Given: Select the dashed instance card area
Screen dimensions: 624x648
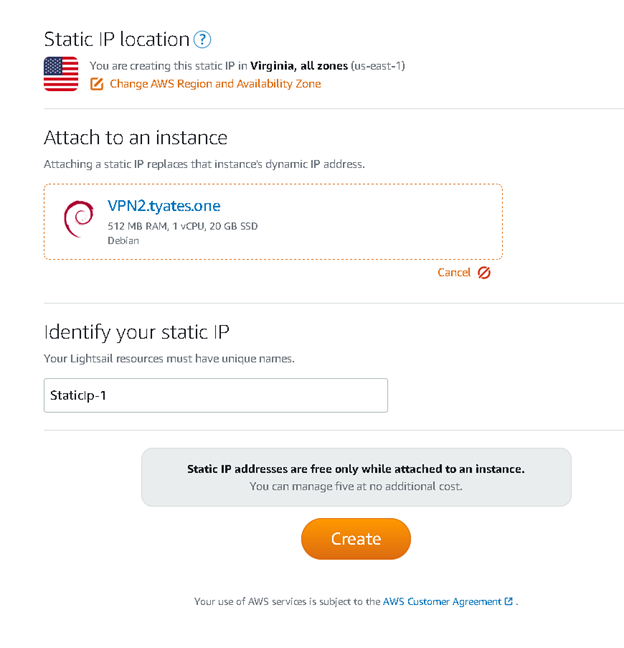Looking at the screenshot, I should [x=273, y=222].
